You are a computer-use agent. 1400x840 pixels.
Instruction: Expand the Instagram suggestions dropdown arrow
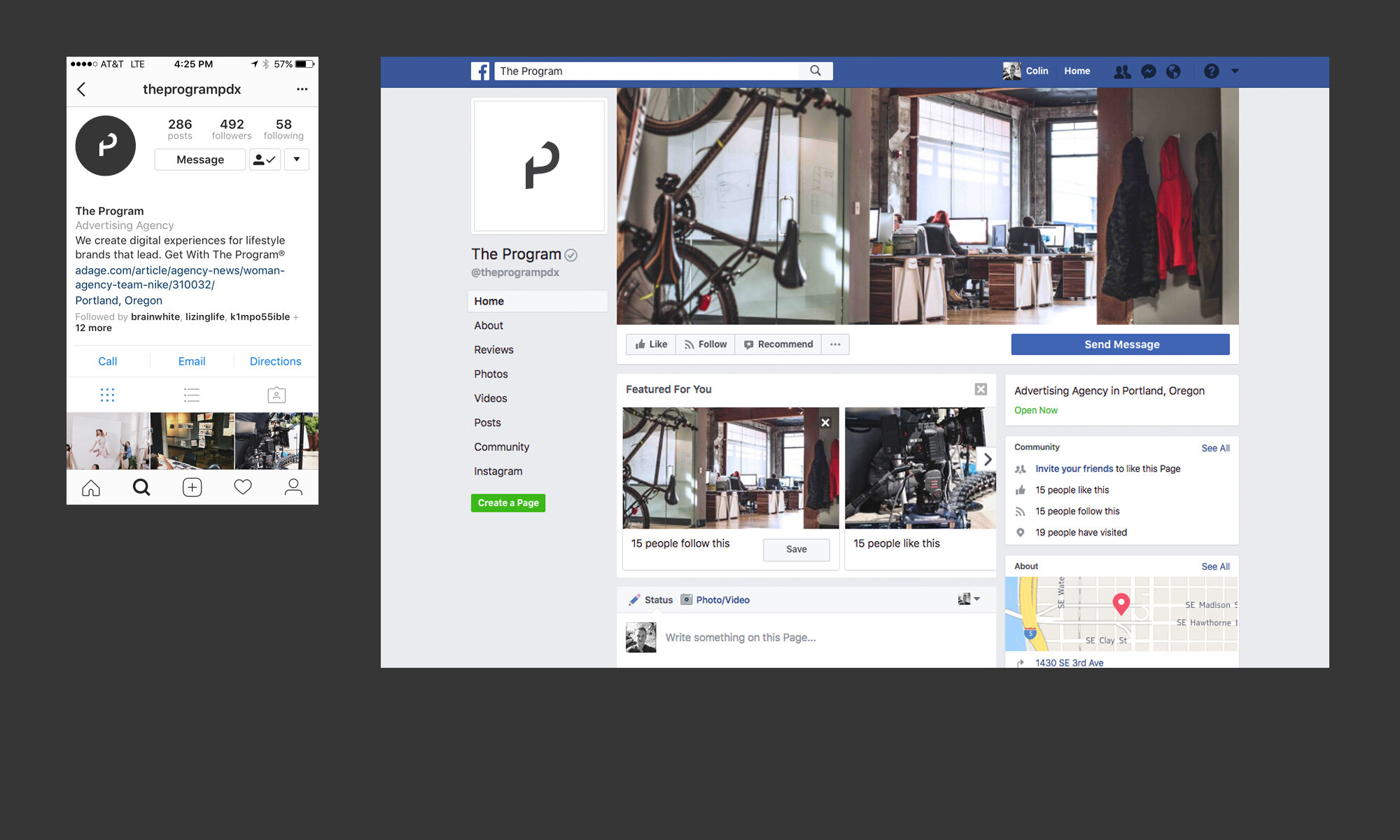tap(297, 160)
